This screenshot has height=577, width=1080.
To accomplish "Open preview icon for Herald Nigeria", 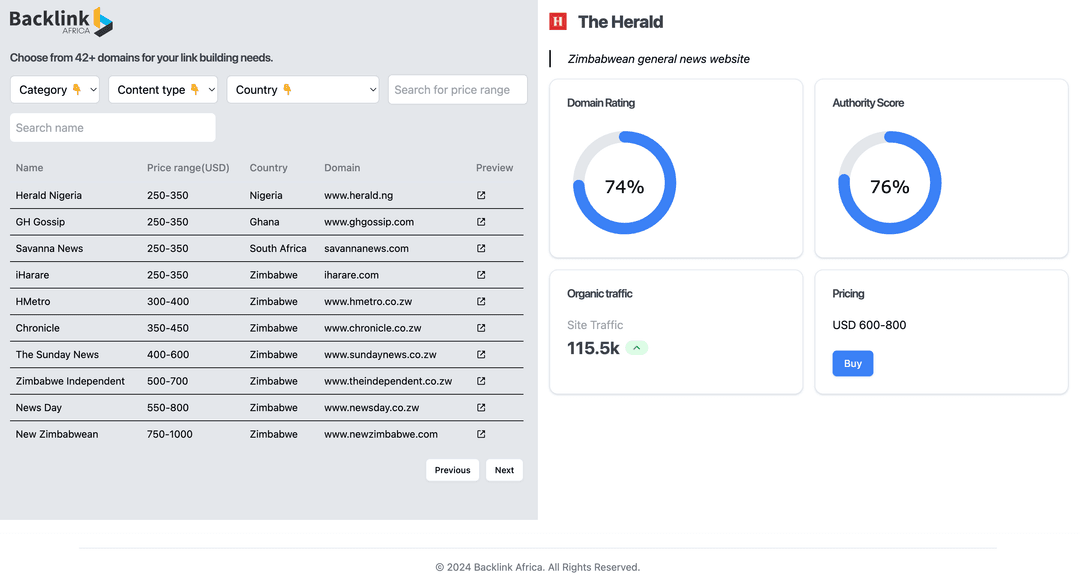I will [x=481, y=196].
